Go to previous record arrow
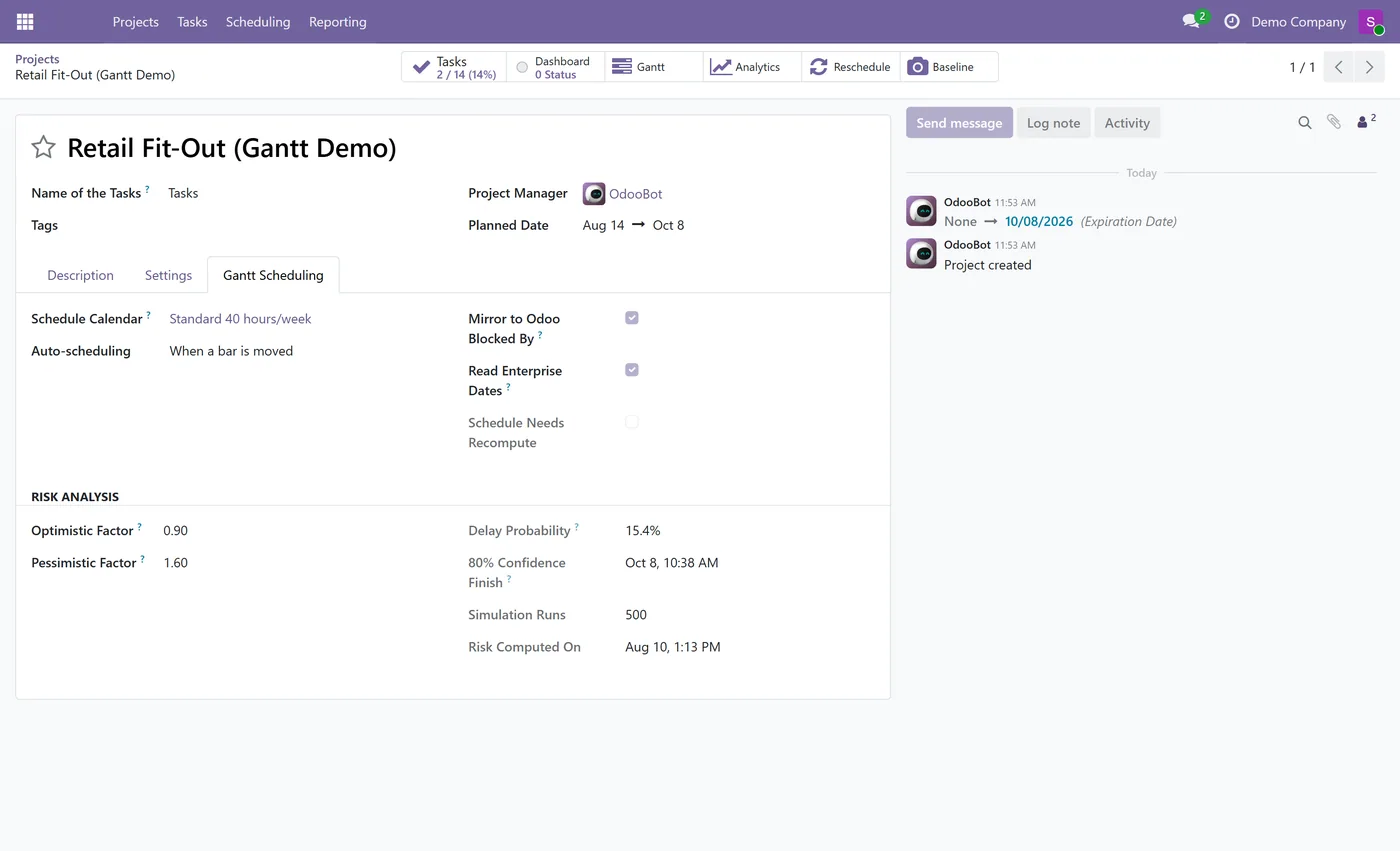The image size is (1400, 851). 1339,67
